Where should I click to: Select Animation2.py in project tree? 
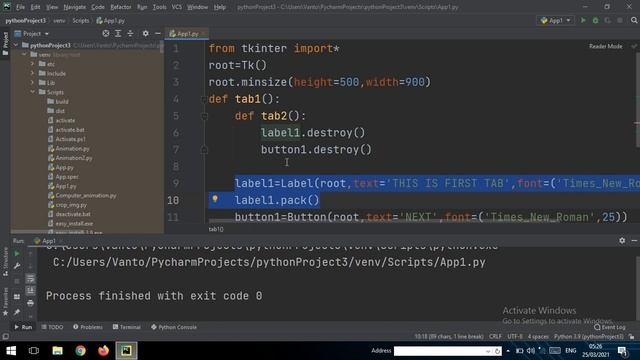pyautogui.click(x=74, y=158)
